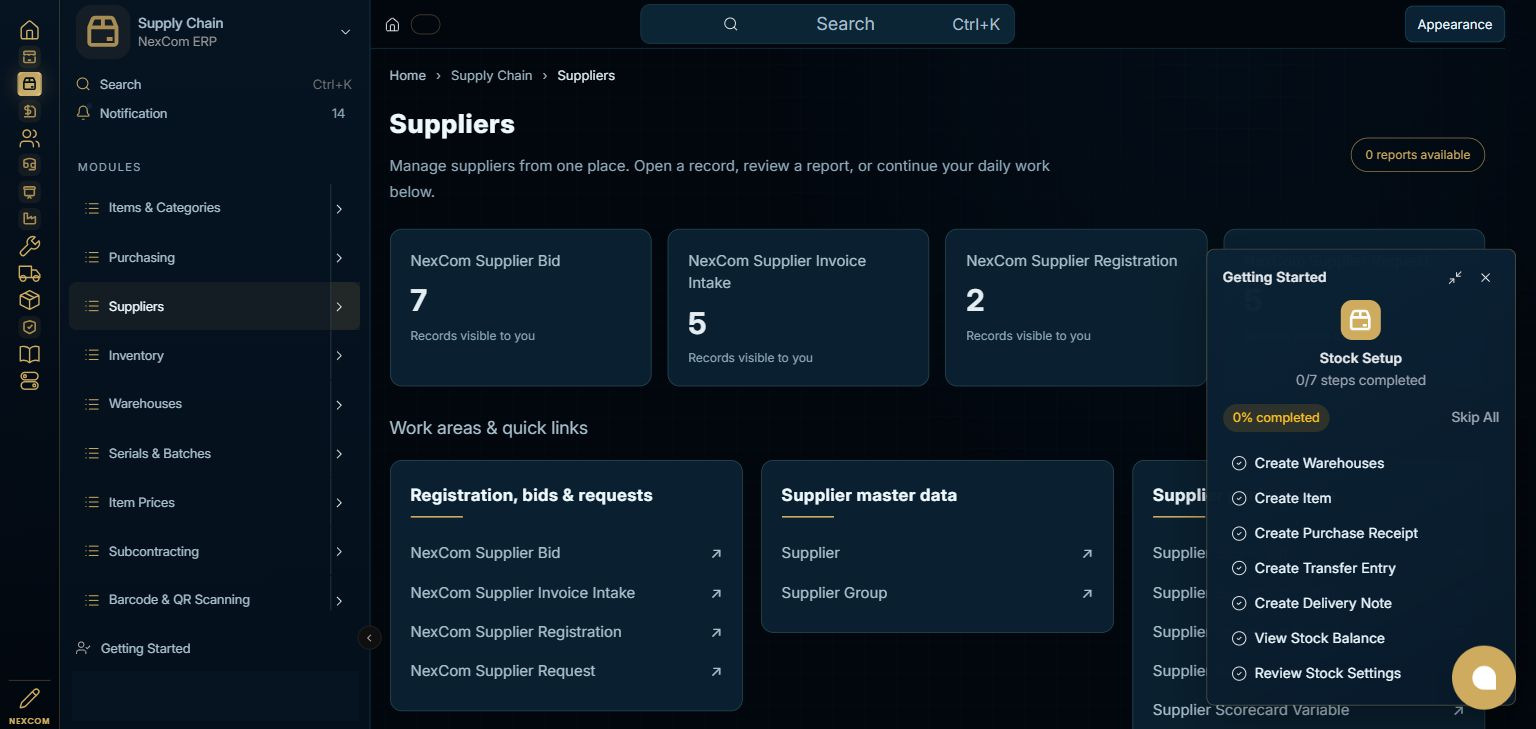Go to the Home breadcrumb

[x=407, y=76]
